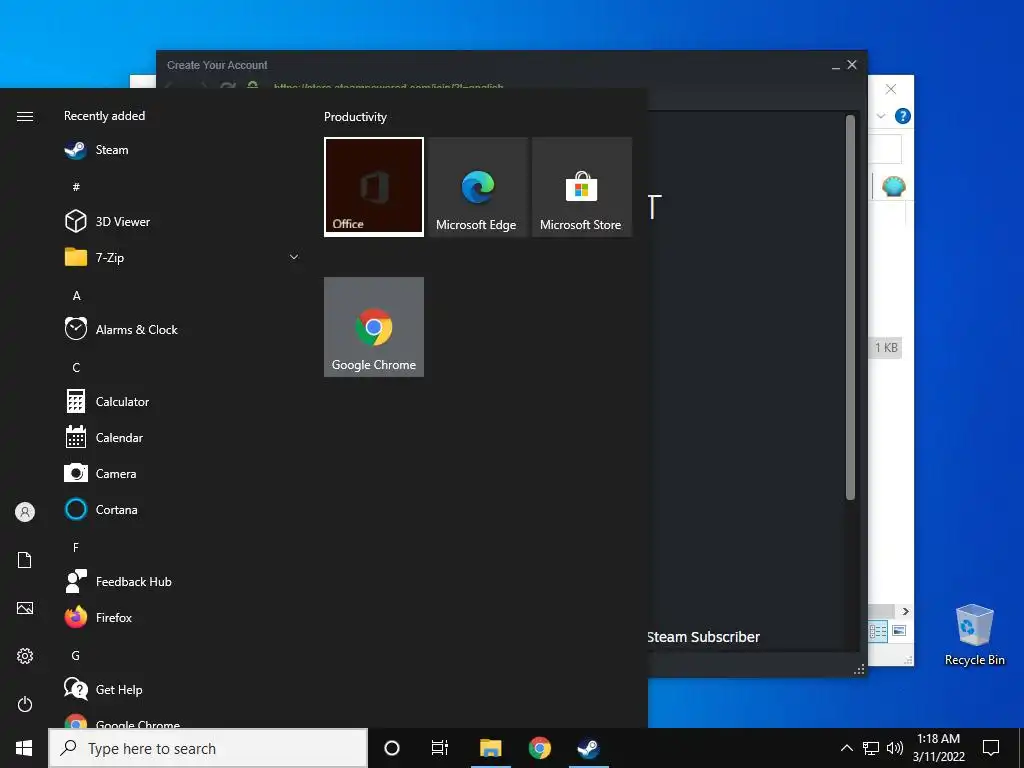Viewport: 1024px width, 768px height.
Task: Jump to letter C section header
Action: pyautogui.click(x=76, y=368)
